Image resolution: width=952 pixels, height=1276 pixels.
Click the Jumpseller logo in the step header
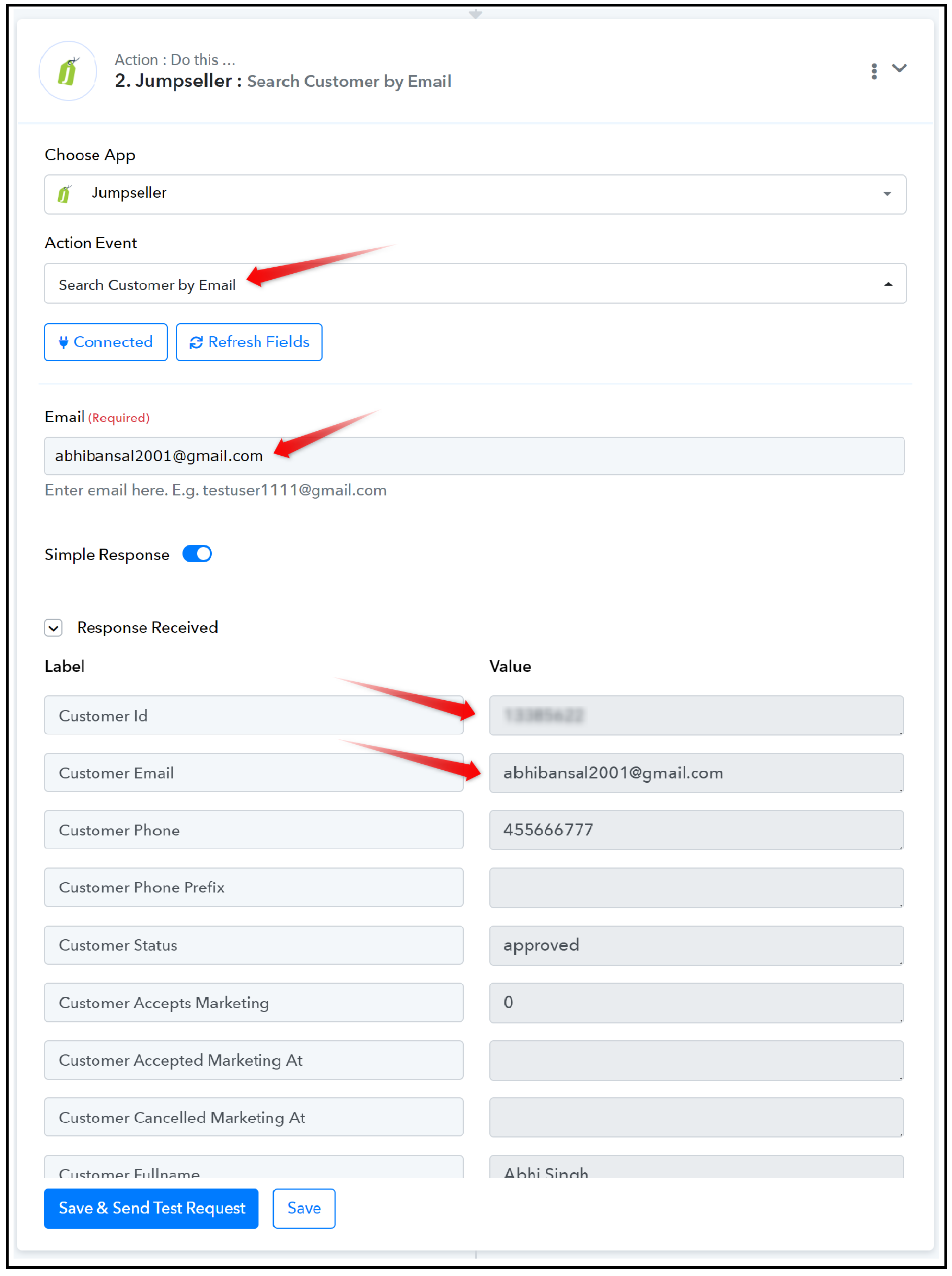click(68, 72)
